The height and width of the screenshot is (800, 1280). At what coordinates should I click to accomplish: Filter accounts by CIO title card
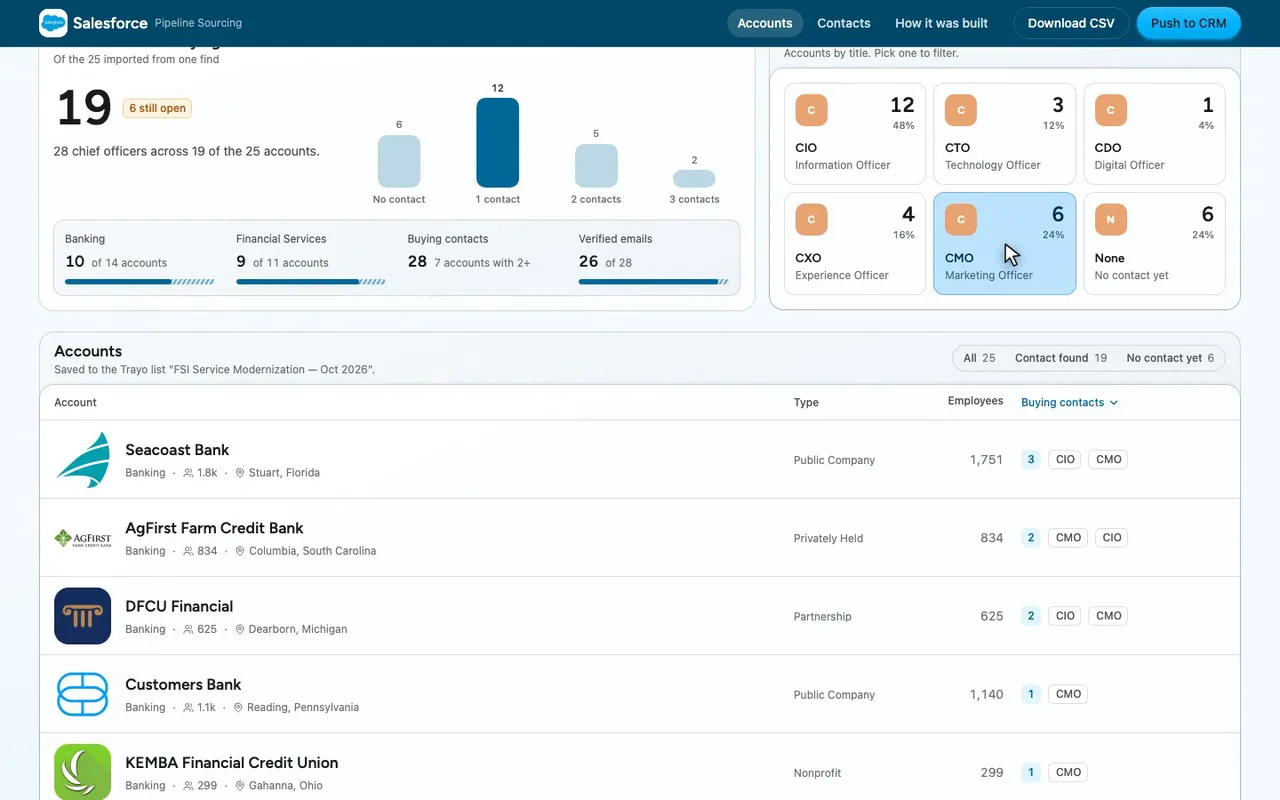[855, 134]
